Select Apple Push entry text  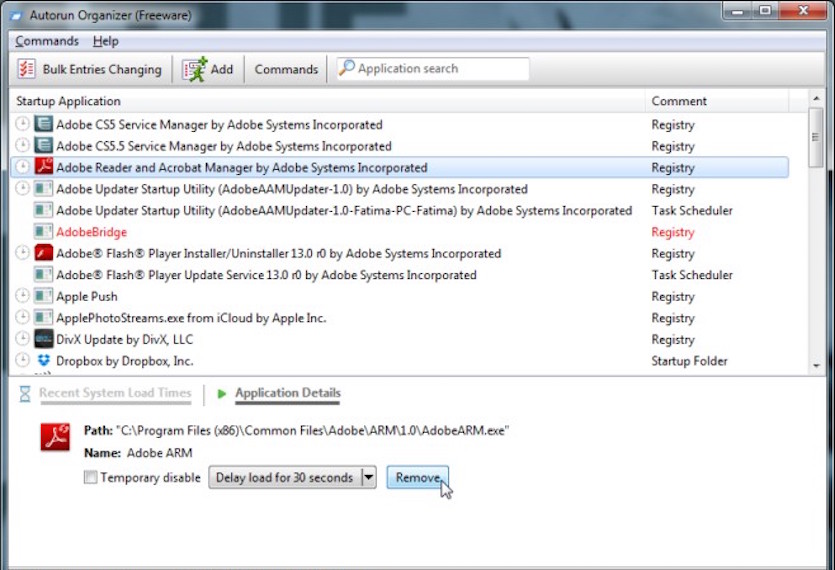click(x=86, y=296)
